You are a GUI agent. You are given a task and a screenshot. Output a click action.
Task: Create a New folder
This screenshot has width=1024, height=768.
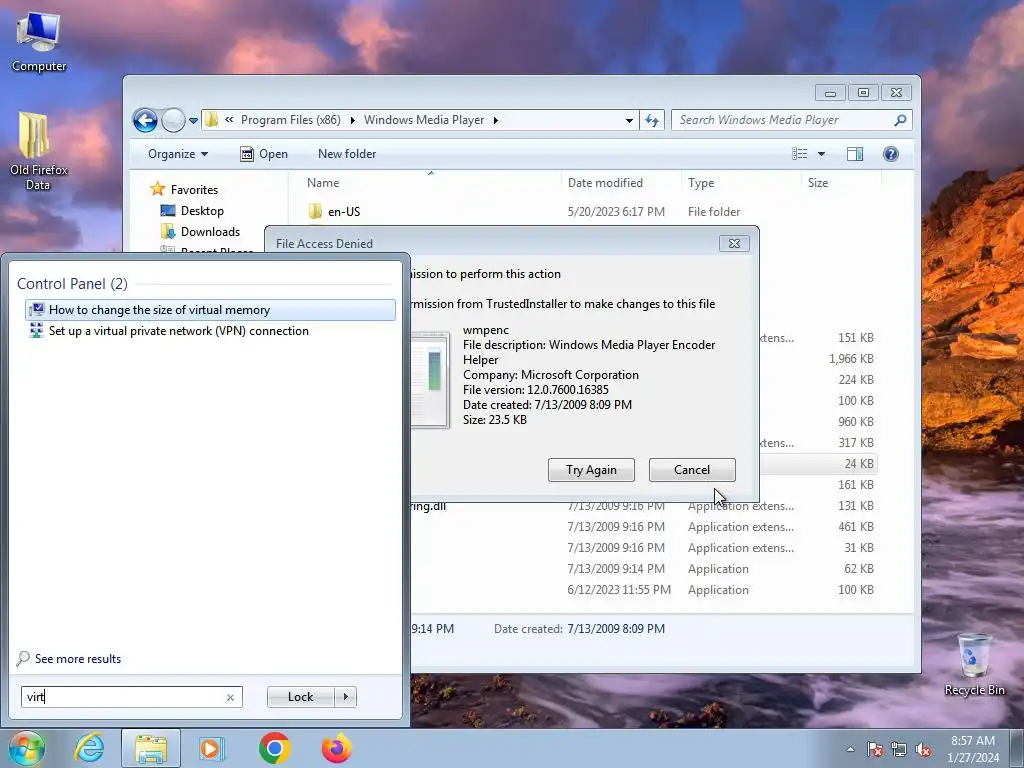pyautogui.click(x=347, y=154)
